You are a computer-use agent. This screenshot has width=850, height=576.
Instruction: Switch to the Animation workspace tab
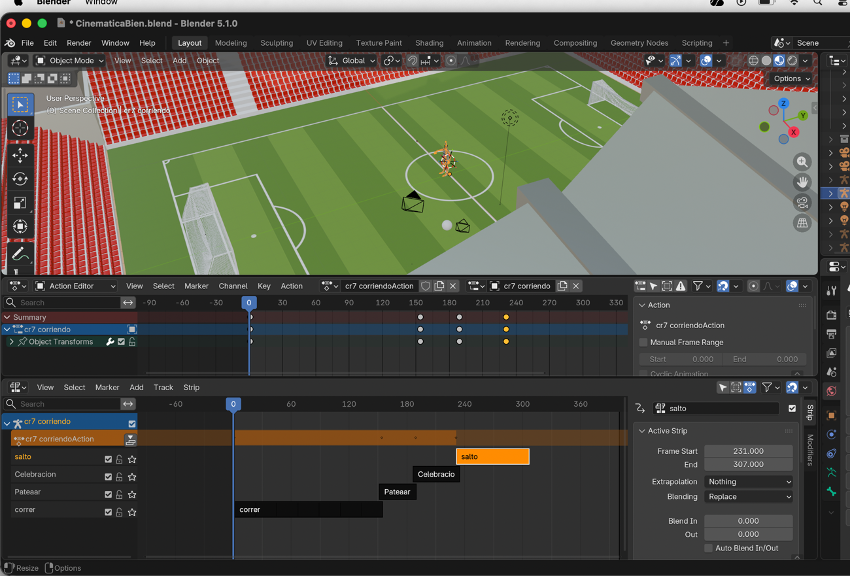(474, 43)
